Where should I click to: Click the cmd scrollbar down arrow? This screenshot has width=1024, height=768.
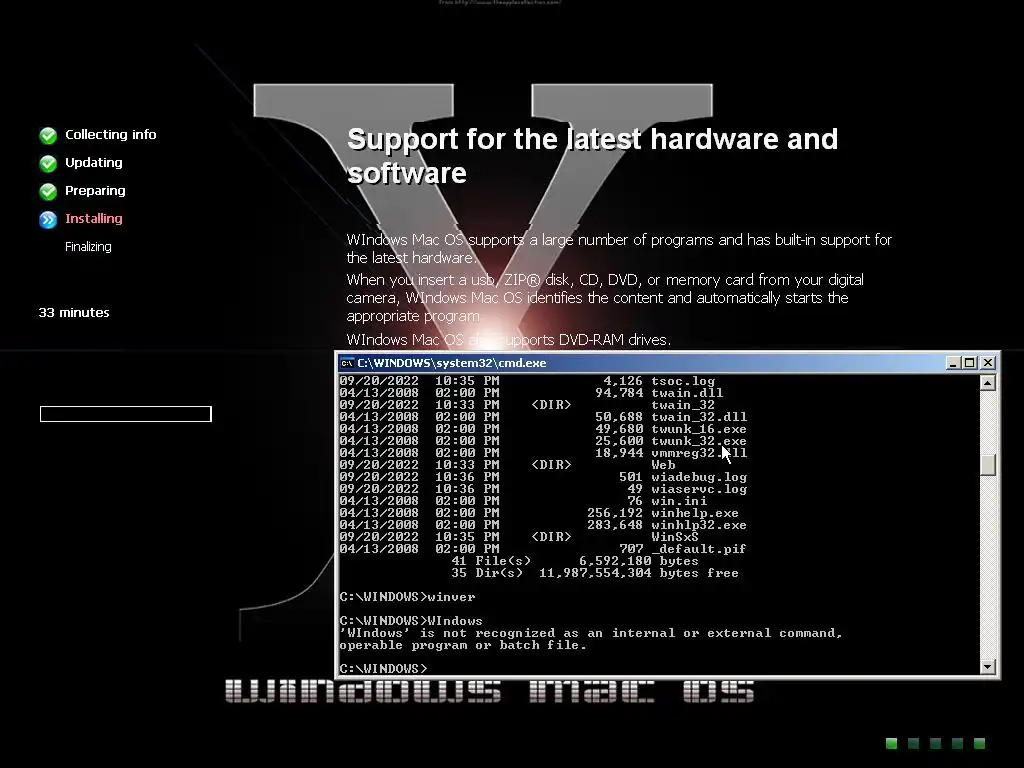[x=987, y=667]
